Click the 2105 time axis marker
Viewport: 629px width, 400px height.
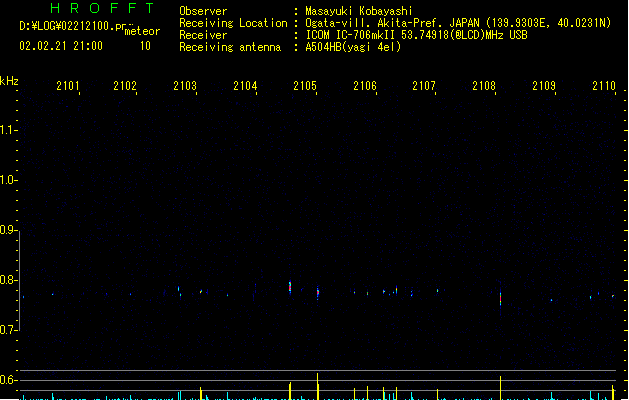(305, 86)
